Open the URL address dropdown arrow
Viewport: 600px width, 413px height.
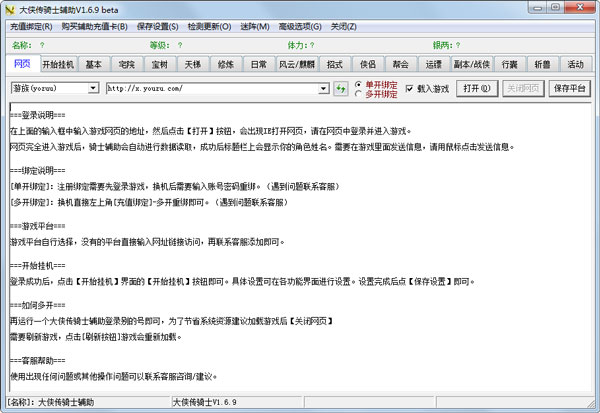[x=324, y=88]
